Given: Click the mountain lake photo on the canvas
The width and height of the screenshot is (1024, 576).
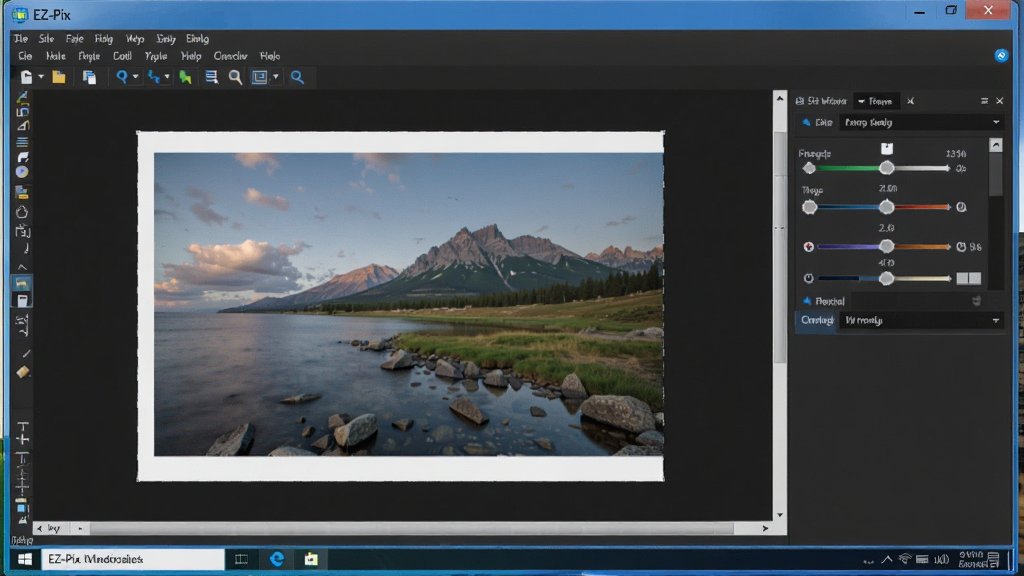Looking at the screenshot, I should point(408,304).
